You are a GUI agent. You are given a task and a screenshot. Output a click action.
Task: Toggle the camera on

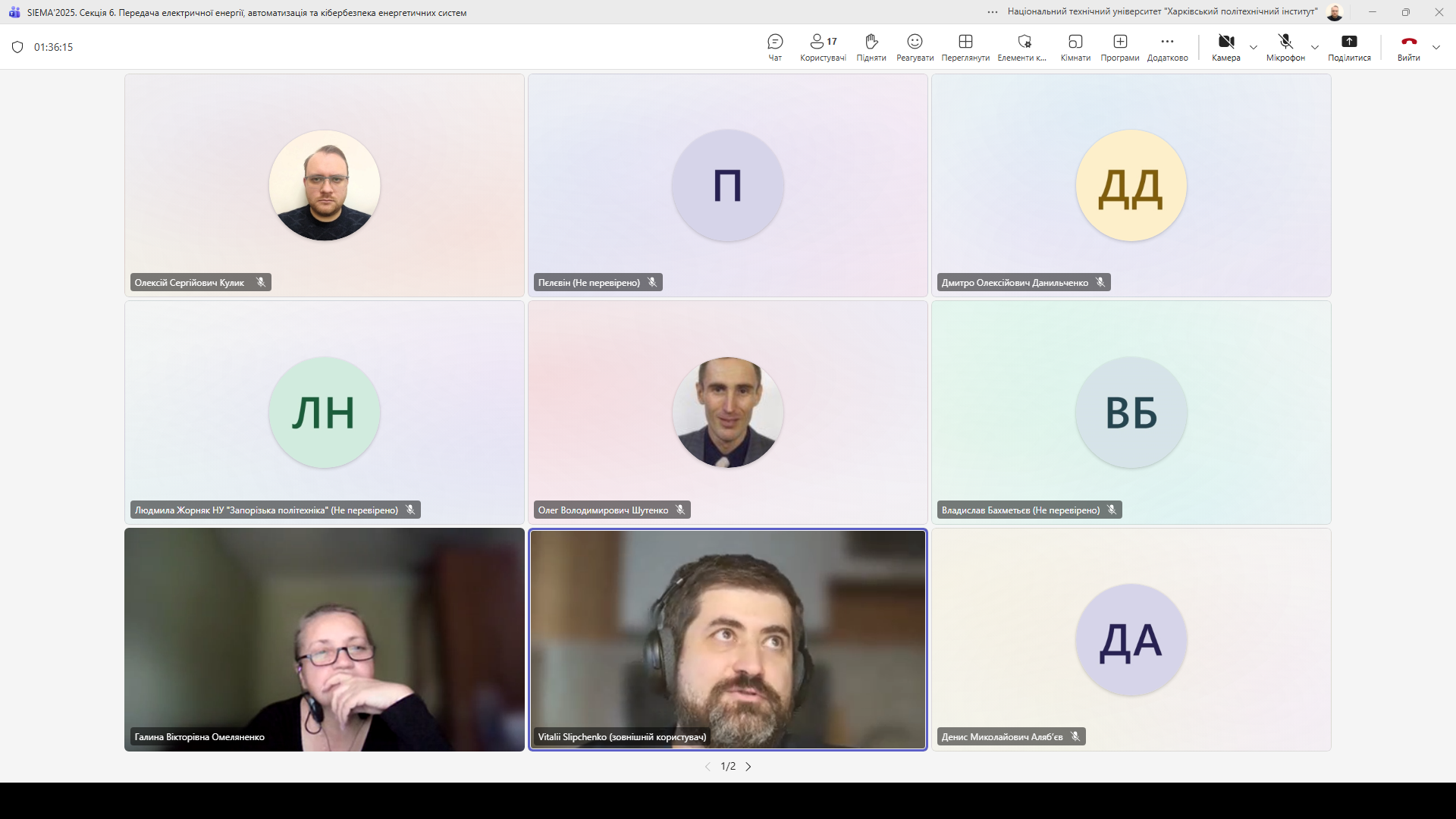click(1225, 46)
